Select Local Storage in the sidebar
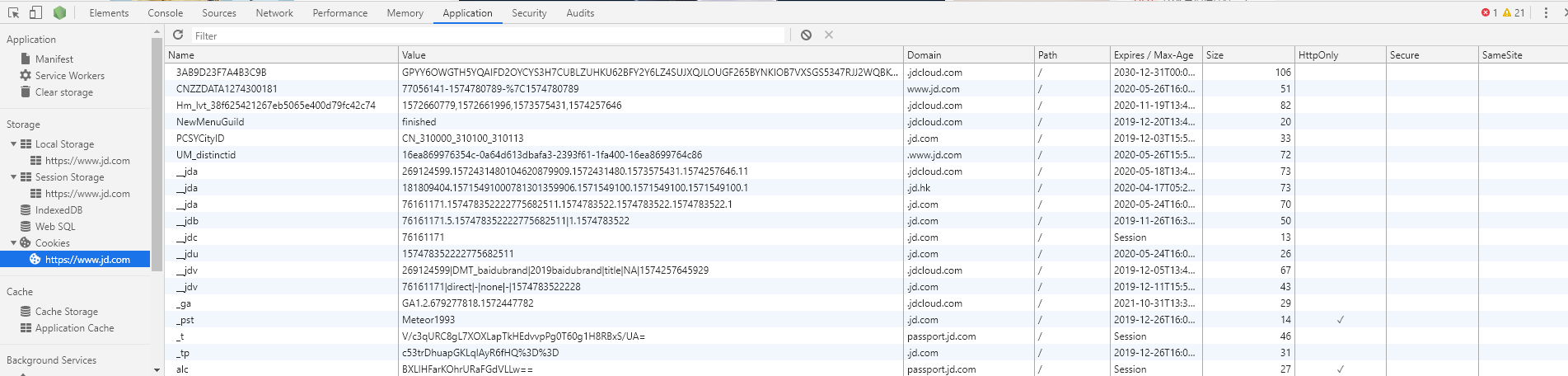Viewport: 1568px width, 376px height. coord(64,144)
